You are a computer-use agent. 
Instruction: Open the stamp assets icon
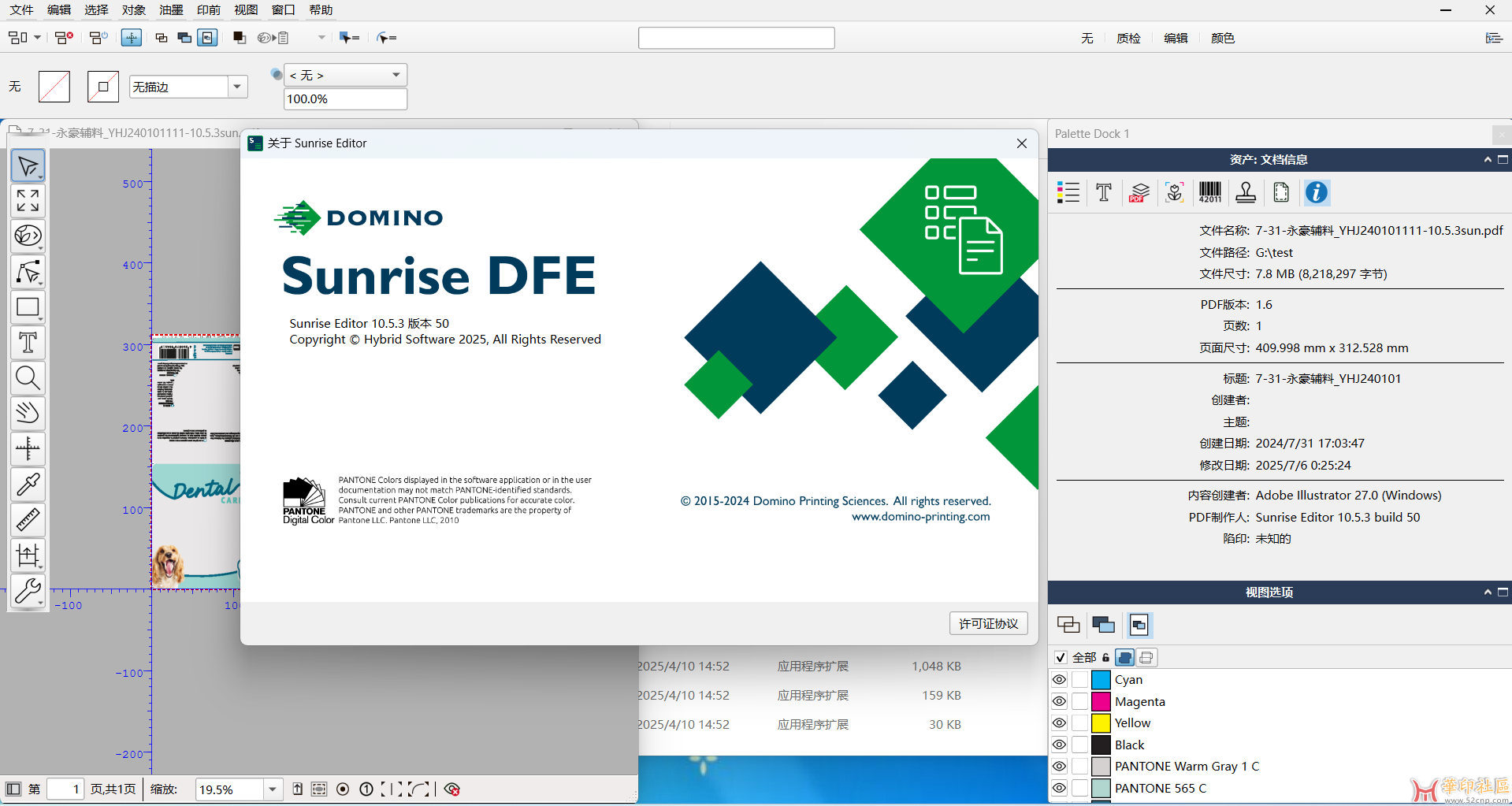[x=1246, y=192]
